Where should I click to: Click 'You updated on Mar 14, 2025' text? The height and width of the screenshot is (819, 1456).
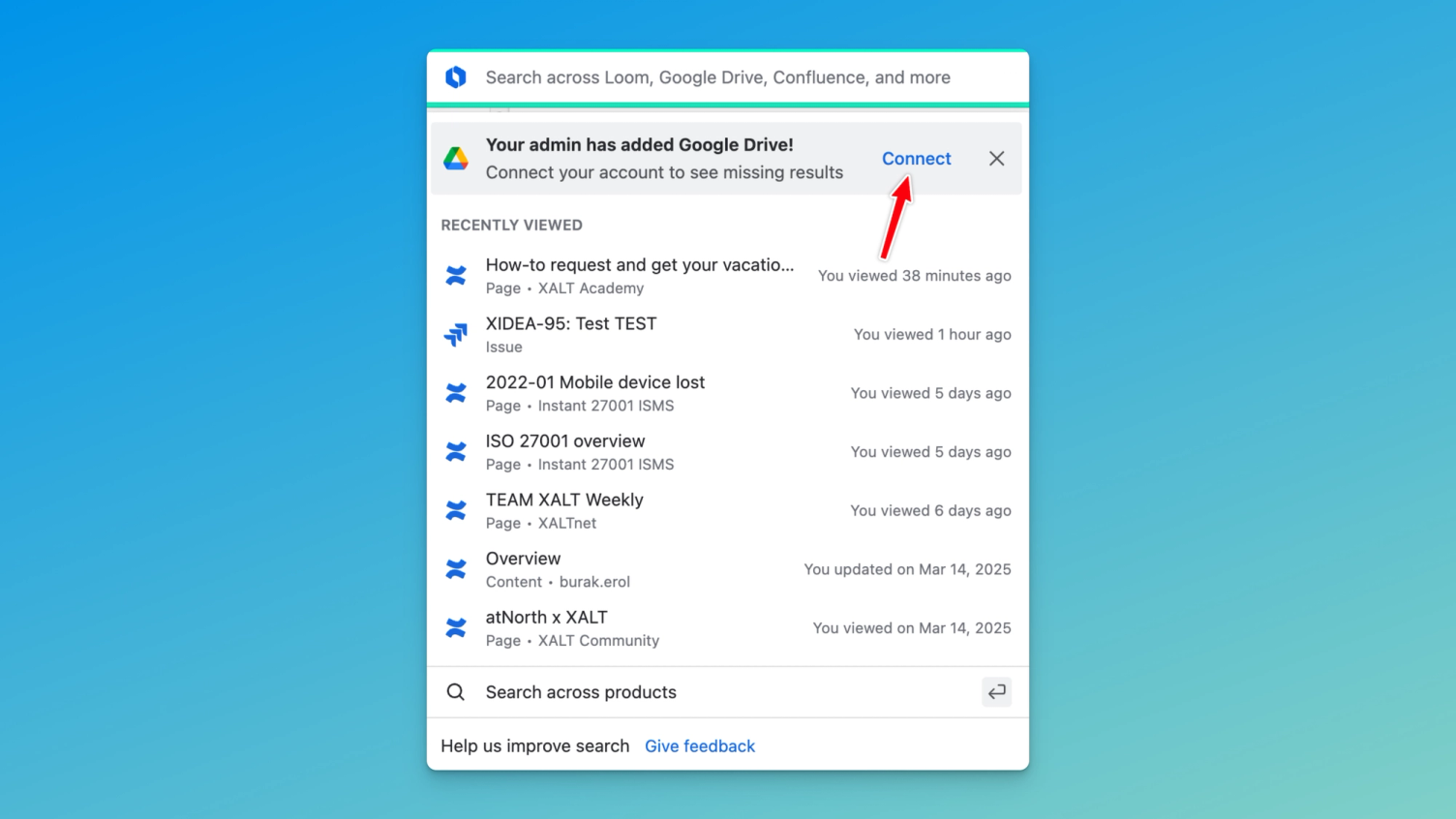point(907,569)
